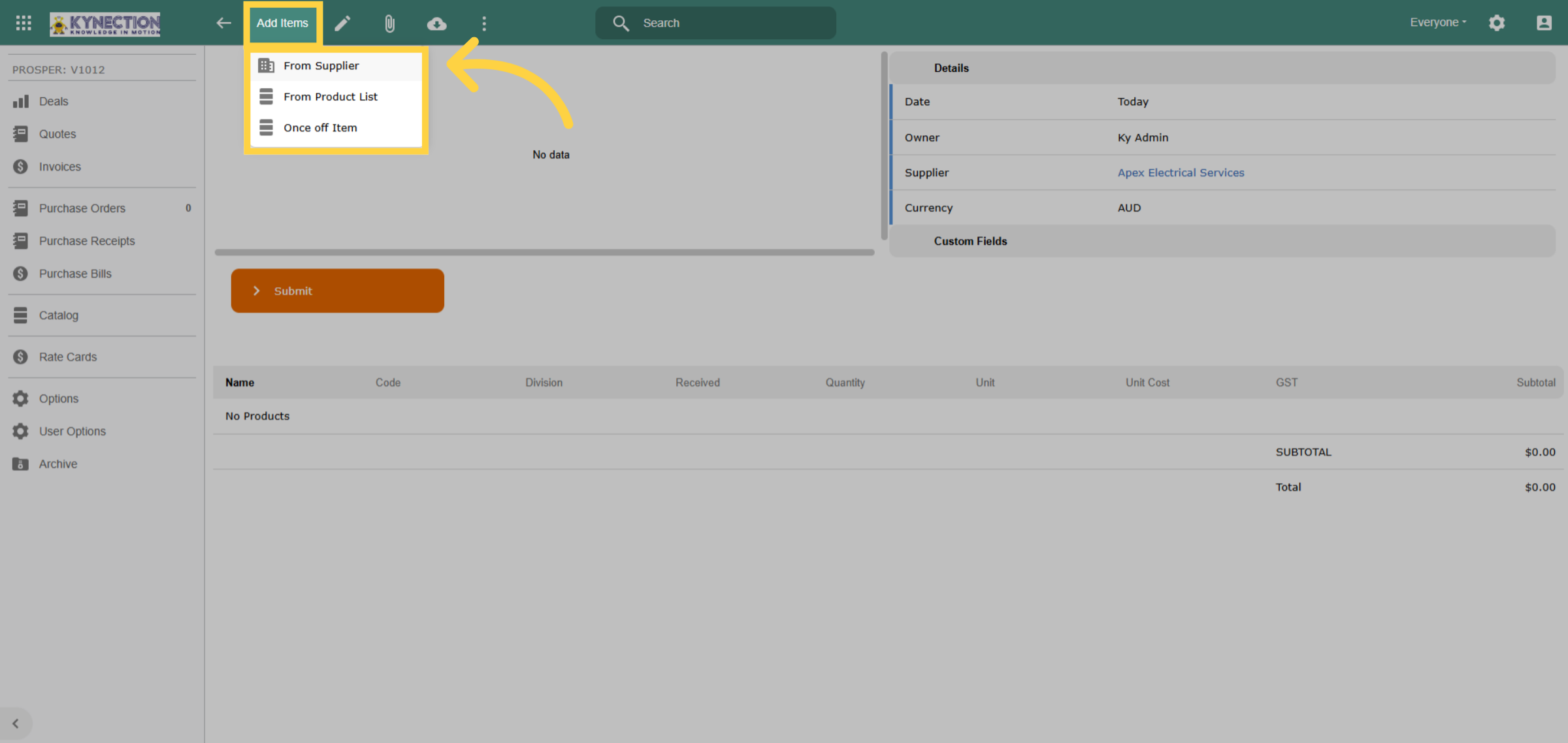Choose Once off Item menu option
Image resolution: width=1568 pixels, height=743 pixels.
click(336, 127)
